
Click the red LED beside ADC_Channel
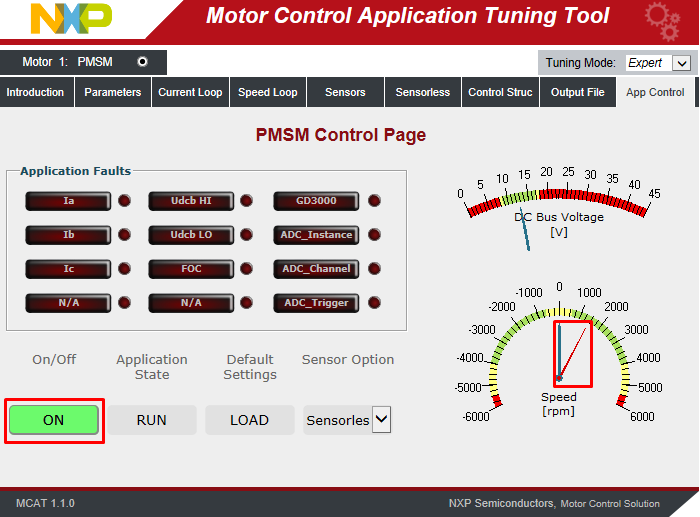click(374, 269)
